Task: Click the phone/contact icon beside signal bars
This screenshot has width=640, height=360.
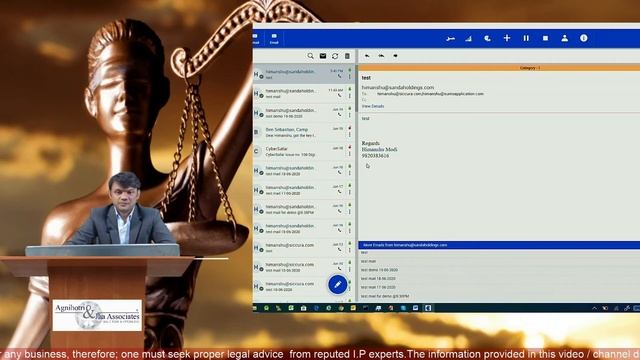Action: (x=487, y=38)
